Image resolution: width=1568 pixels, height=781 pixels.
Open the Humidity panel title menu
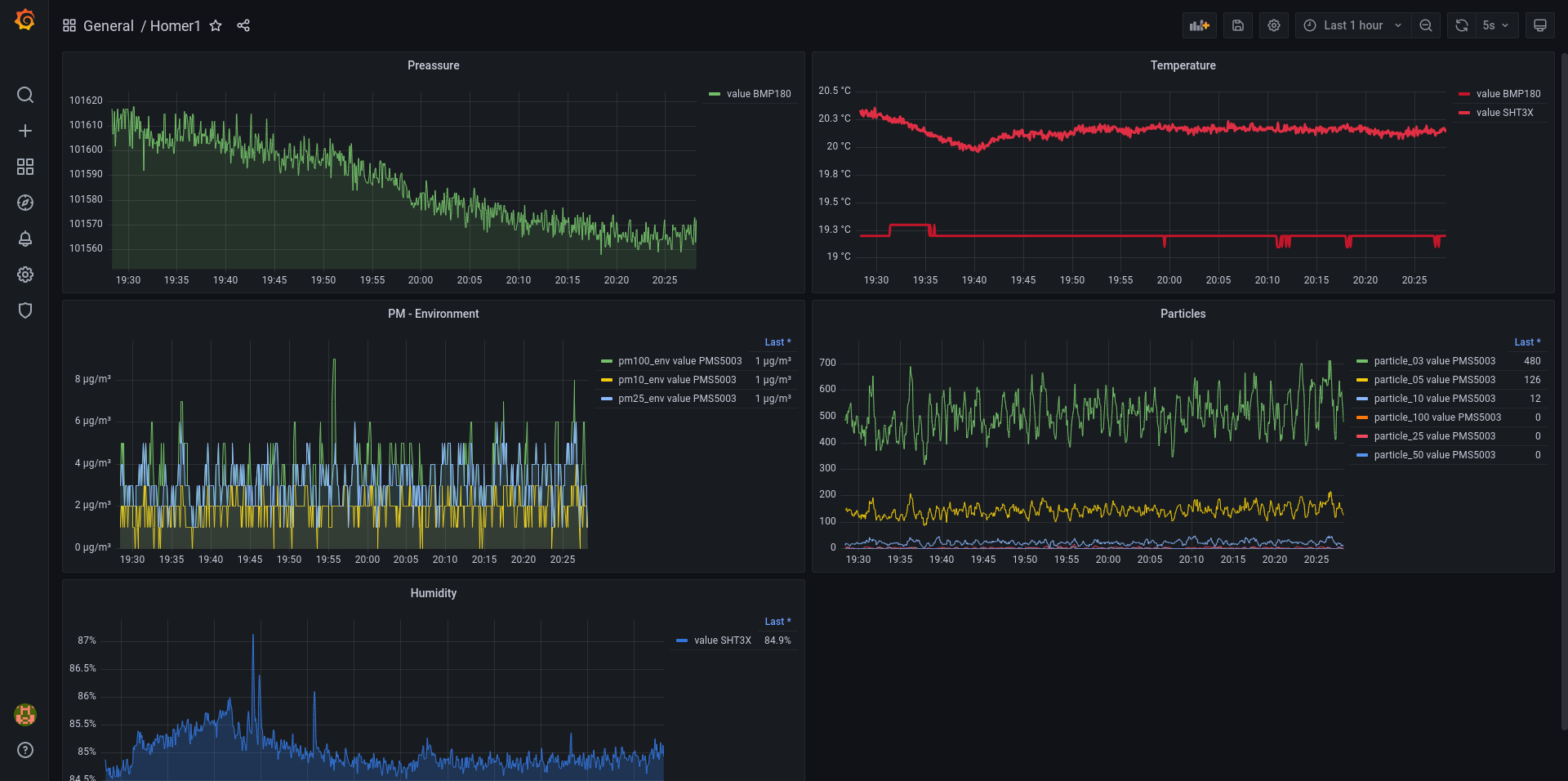[x=434, y=593]
